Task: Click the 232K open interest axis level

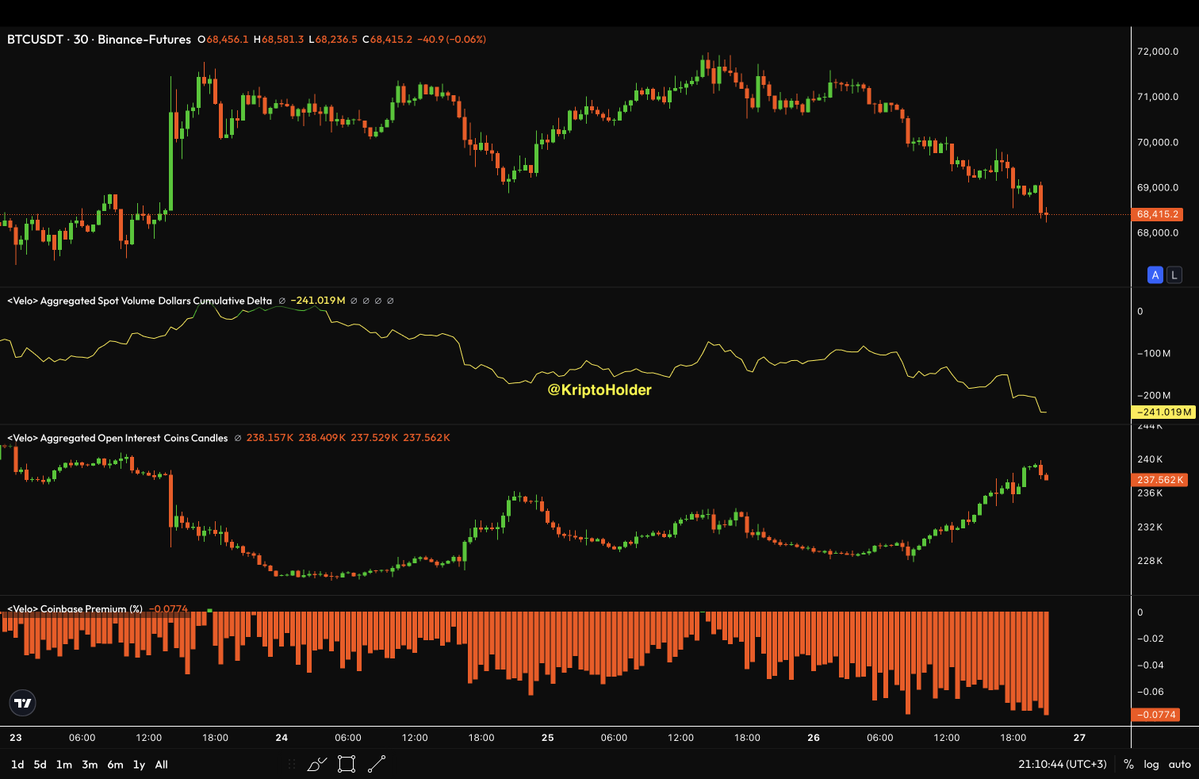Action: [x=1150, y=527]
